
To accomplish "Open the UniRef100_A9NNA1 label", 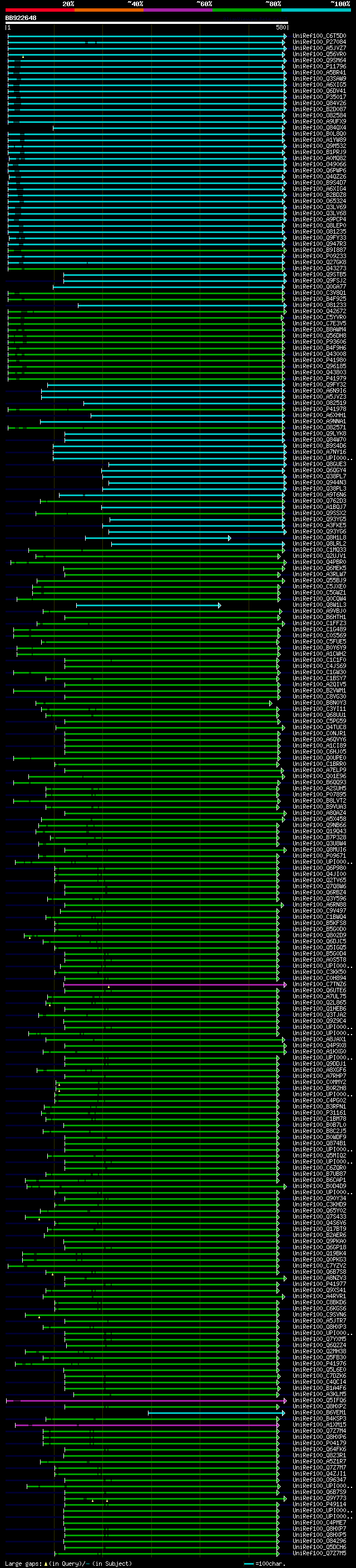I will (x=319, y=421).
